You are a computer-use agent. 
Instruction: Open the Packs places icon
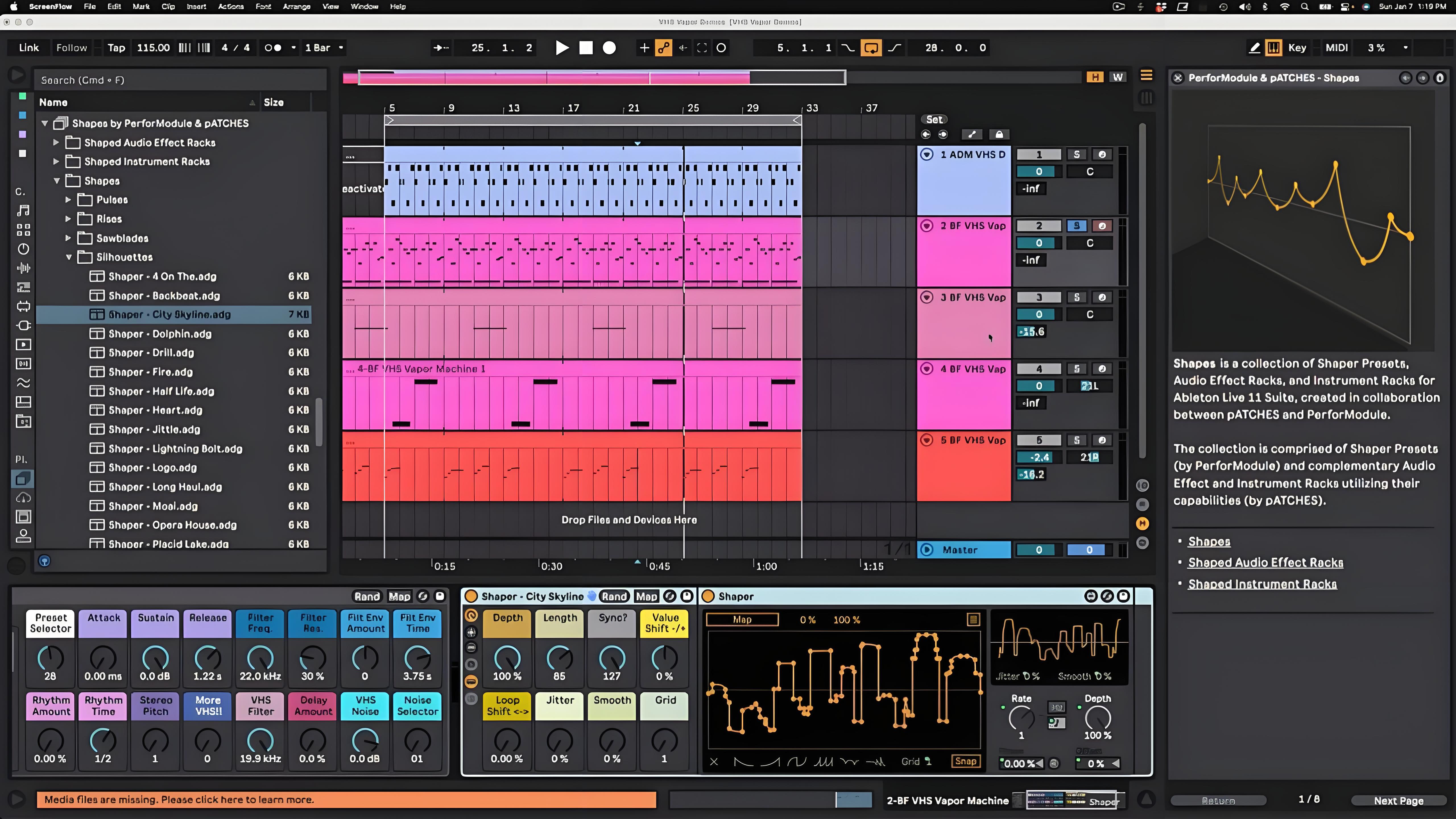23,479
